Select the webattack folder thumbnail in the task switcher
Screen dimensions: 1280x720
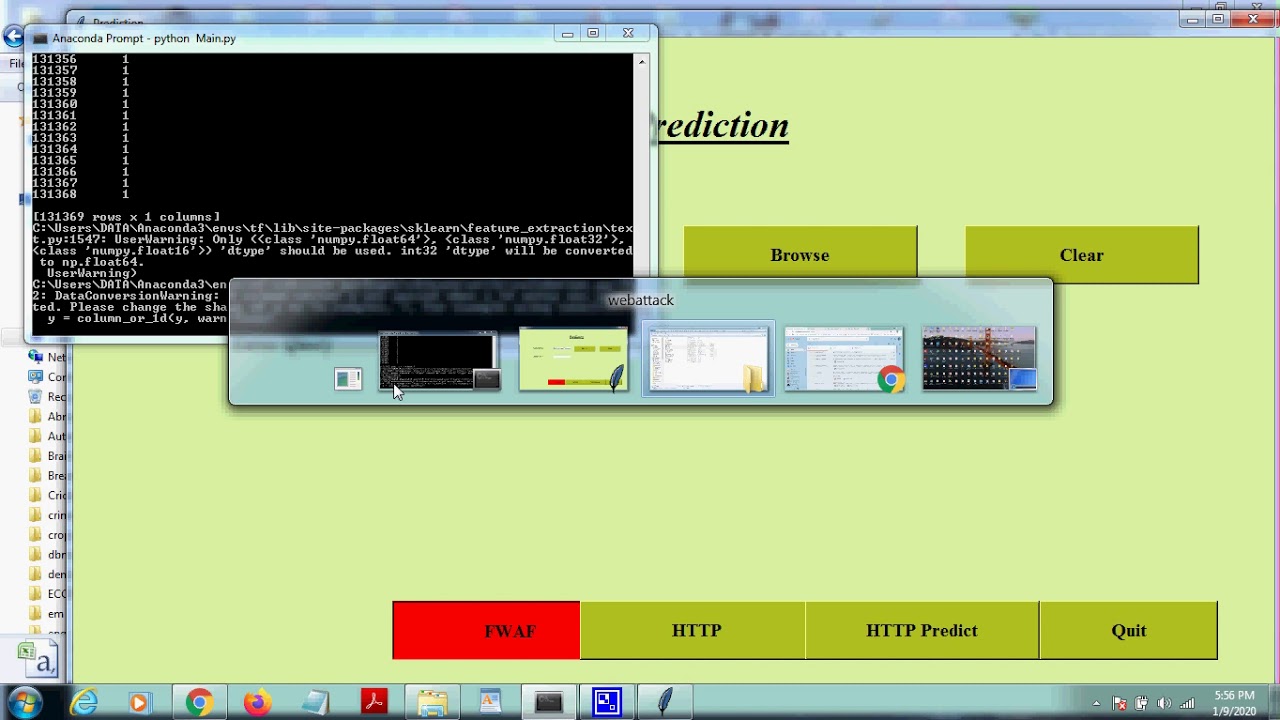pyautogui.click(x=708, y=358)
